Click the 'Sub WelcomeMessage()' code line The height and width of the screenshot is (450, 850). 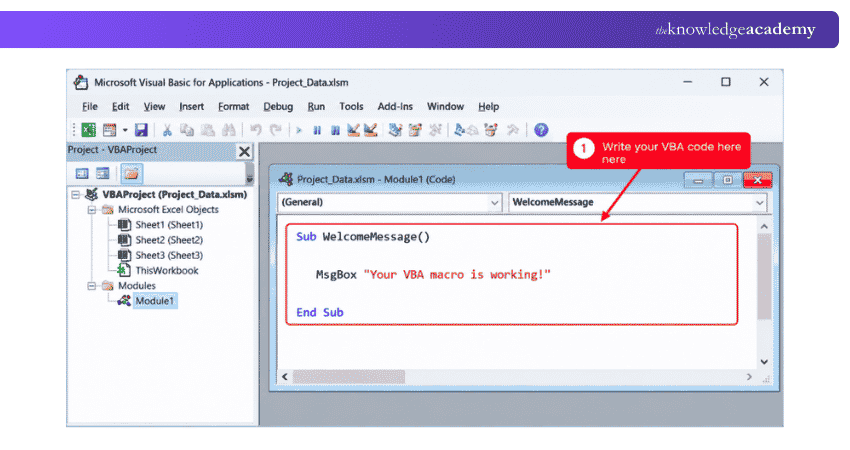click(363, 237)
